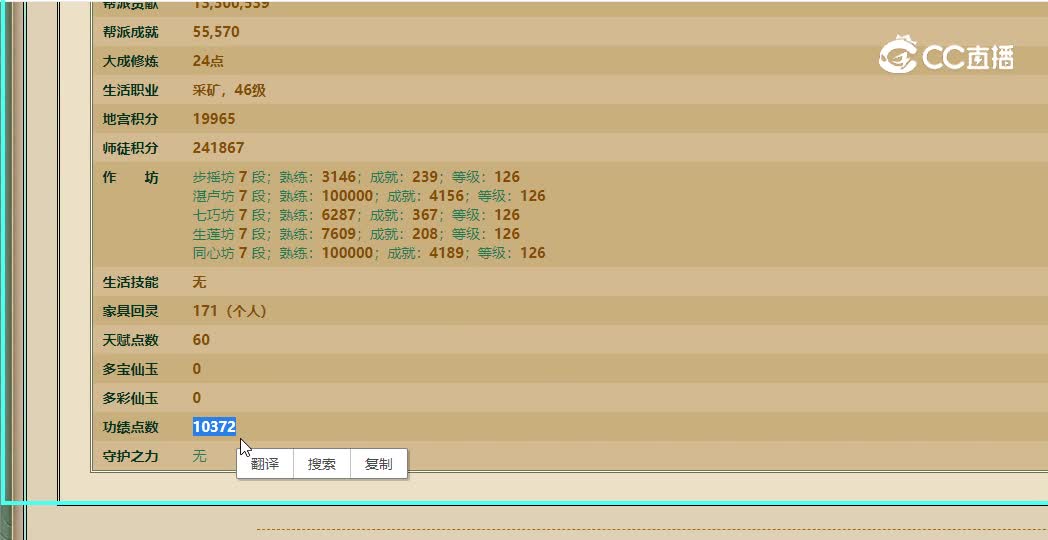Click the 帮派成就 value 55,570

(216, 32)
